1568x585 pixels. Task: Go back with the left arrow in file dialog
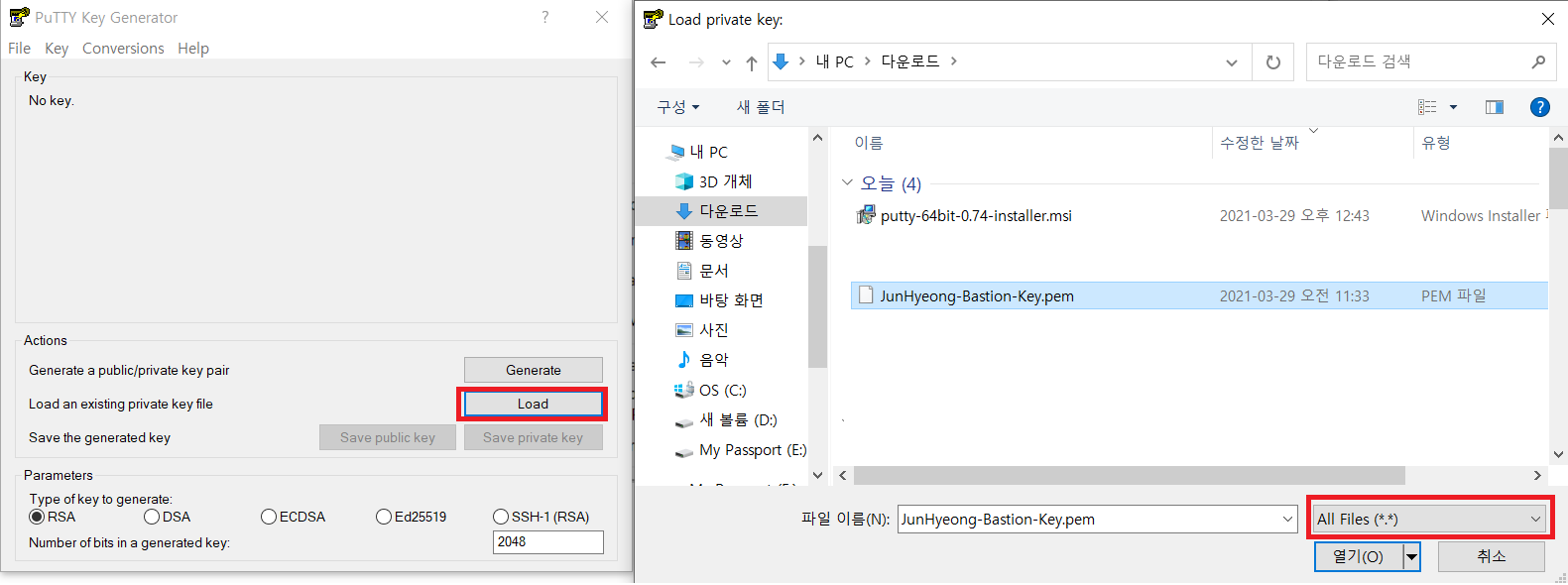point(659,62)
